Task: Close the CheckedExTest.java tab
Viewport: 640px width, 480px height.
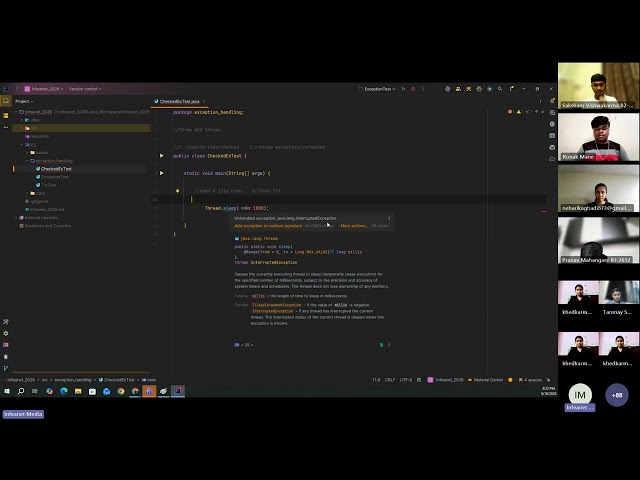Action: (204, 101)
